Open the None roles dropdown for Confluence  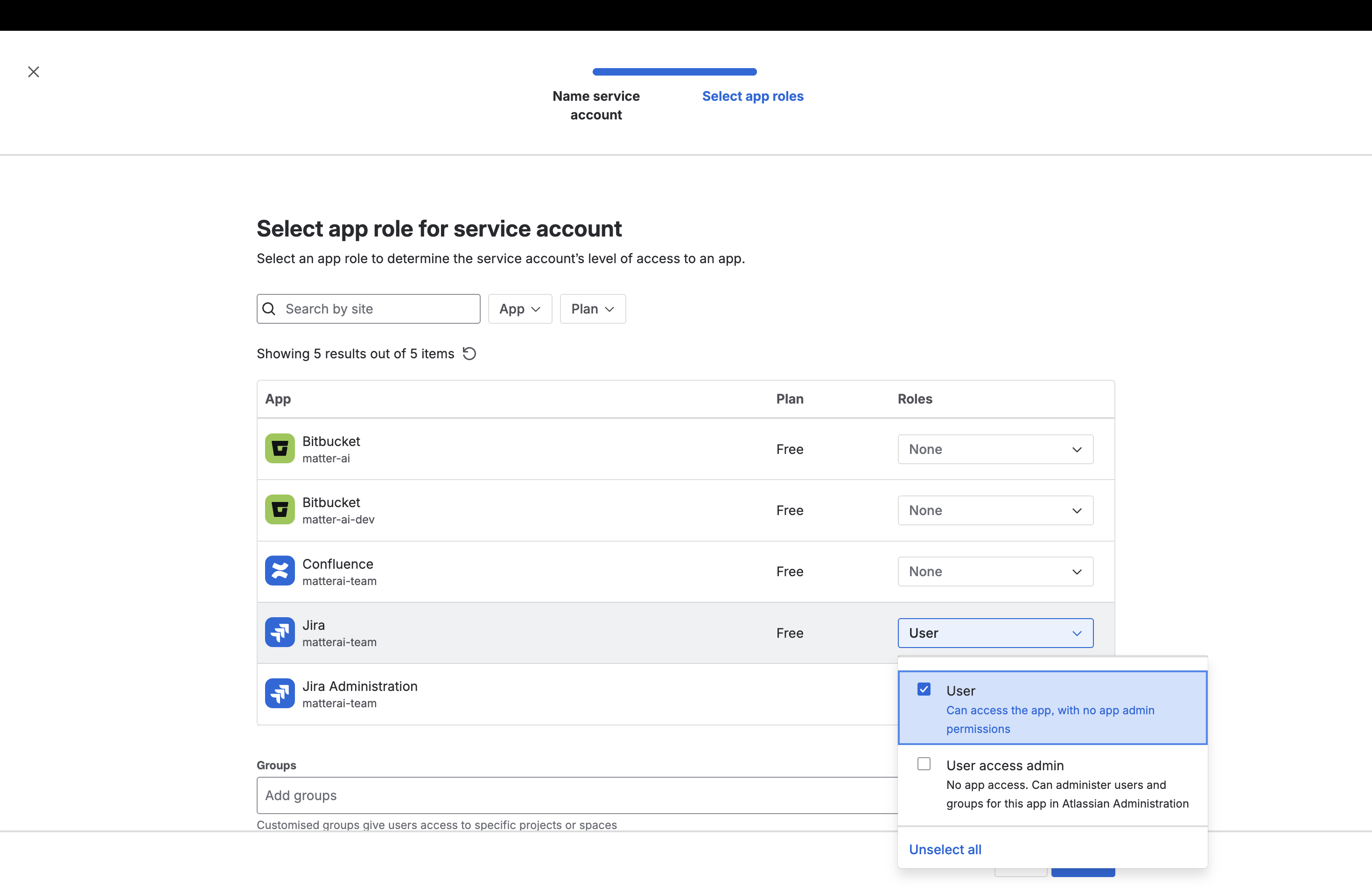pyautogui.click(x=995, y=571)
